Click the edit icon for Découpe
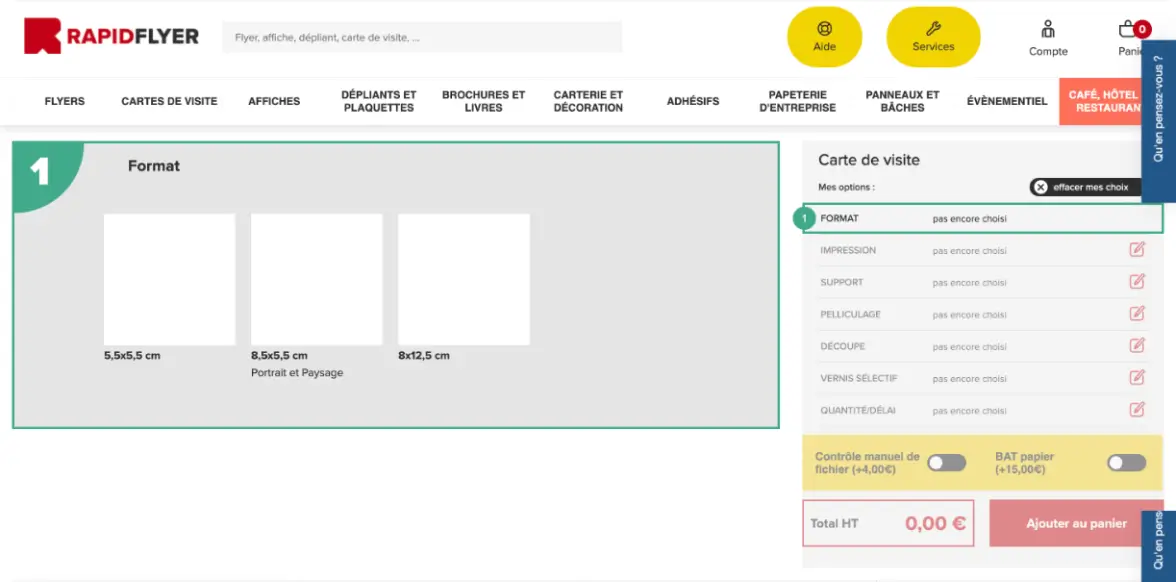 1137,346
